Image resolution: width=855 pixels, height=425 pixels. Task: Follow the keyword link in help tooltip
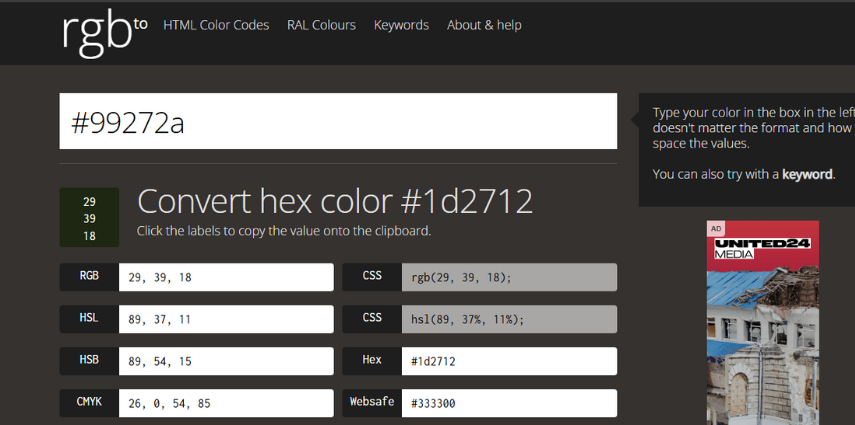point(806,174)
